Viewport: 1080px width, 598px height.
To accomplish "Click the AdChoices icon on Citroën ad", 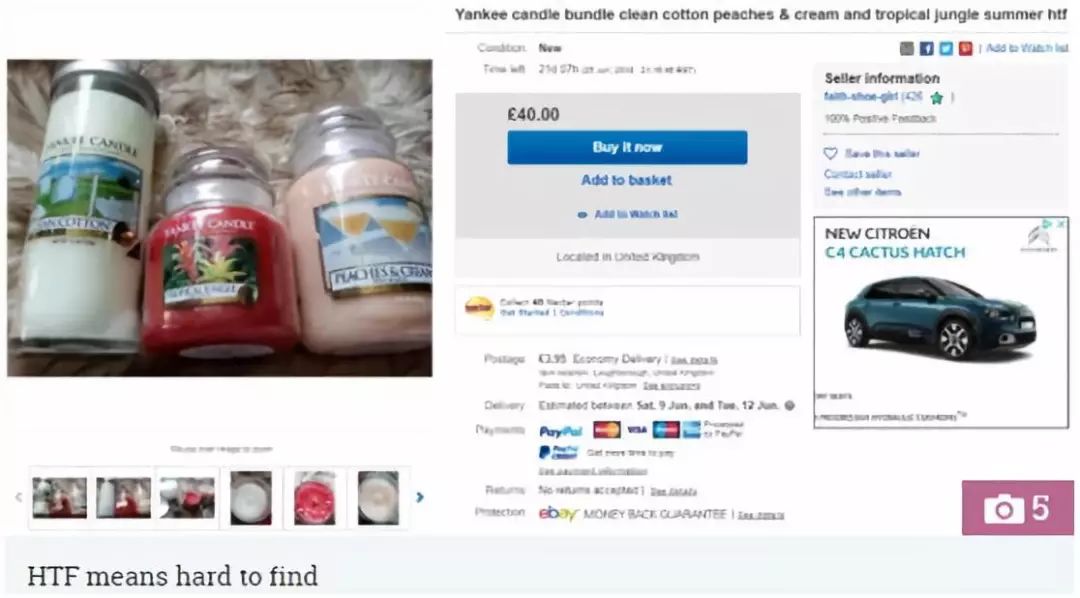I will (x=1047, y=224).
